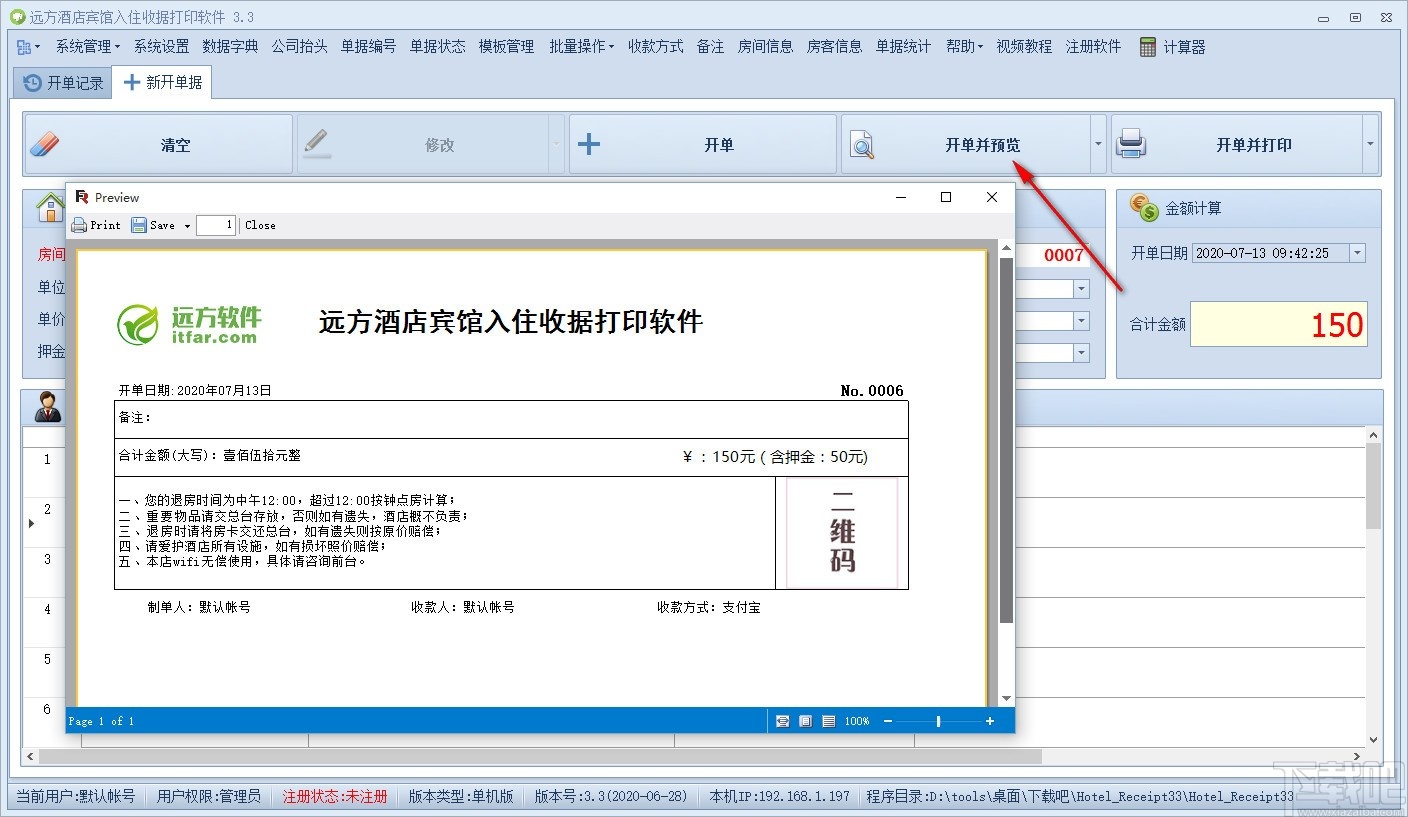The height and width of the screenshot is (817, 1408).
Task: Click the 合计金额 field showing 150
Action: pyautogui.click(x=1279, y=324)
